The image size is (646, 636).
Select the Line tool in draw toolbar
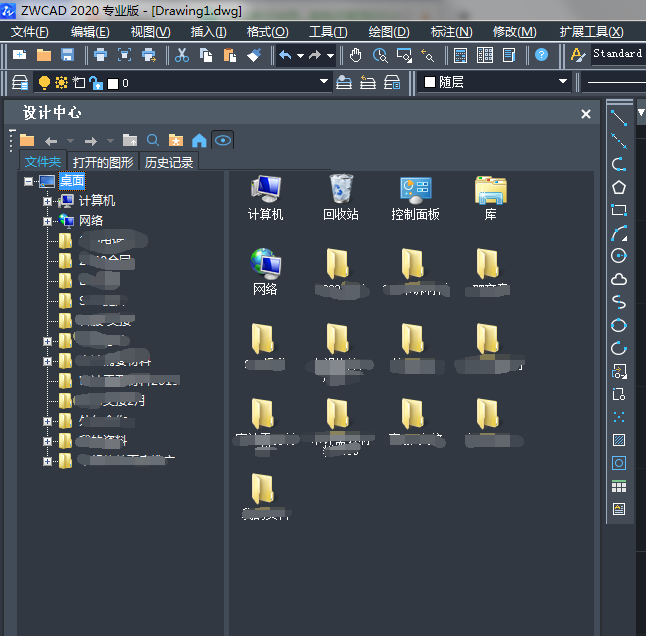click(619, 118)
